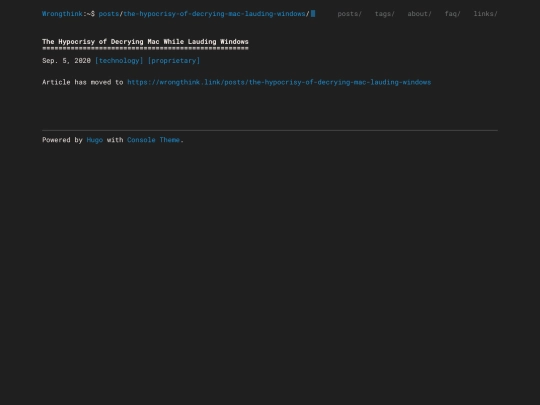The height and width of the screenshot is (405, 540).
Task: Open the faq/ navigation item
Action: point(453,14)
